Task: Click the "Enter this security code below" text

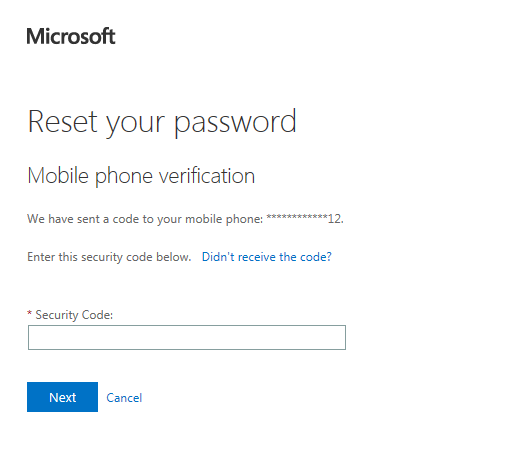Action: pos(109,257)
